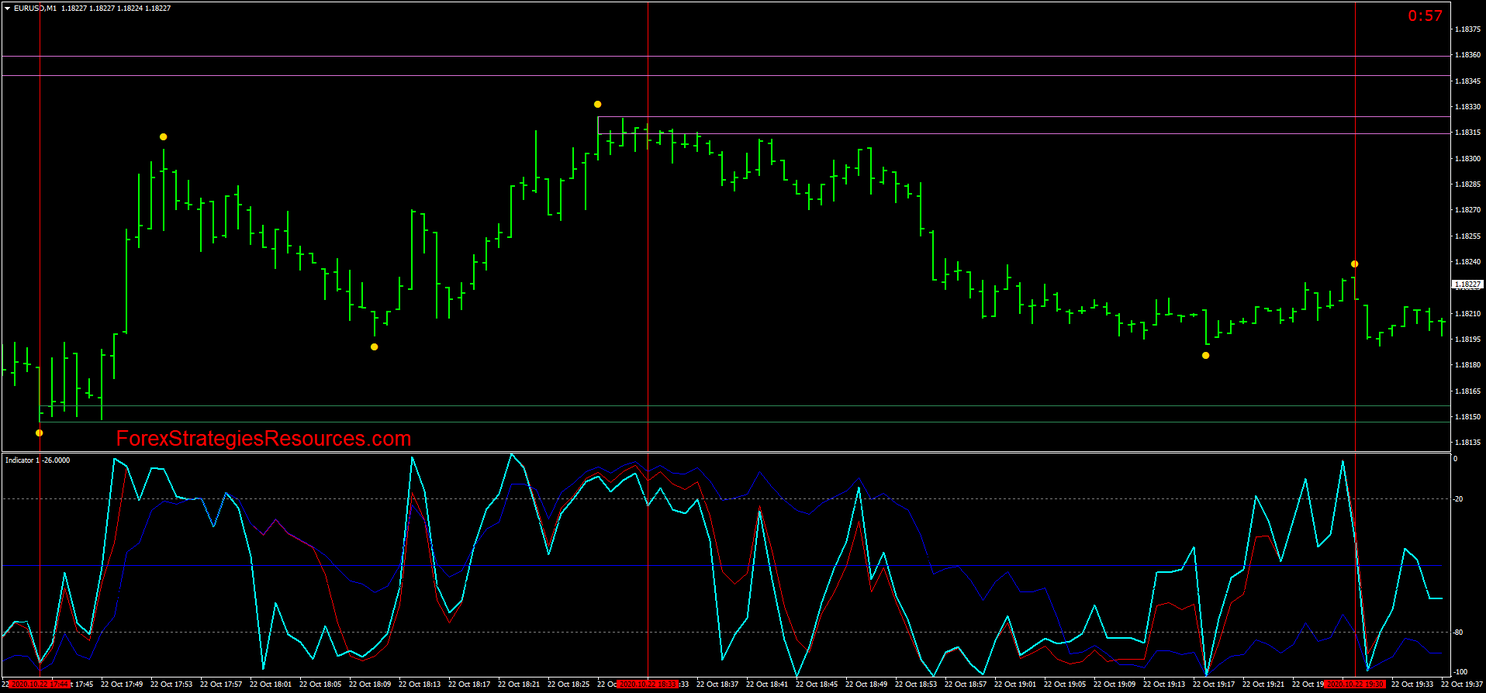
Task: Click the 1.18300 price scale label
Action: [1468, 159]
